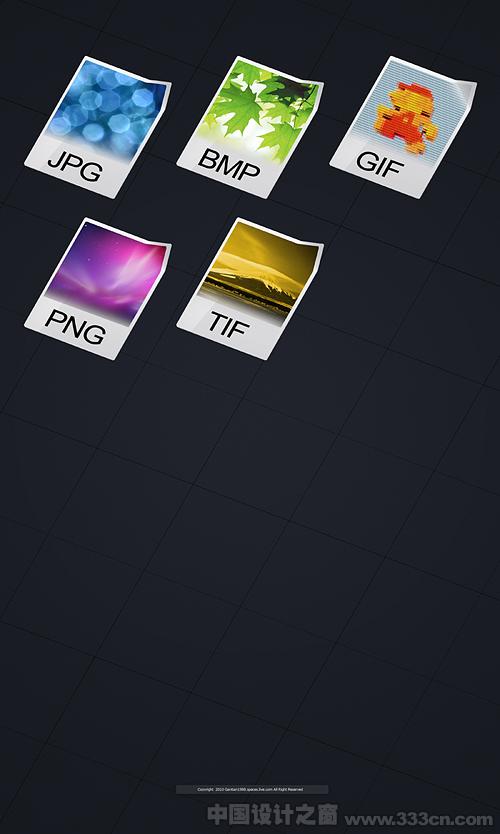Click the green maple leaves preview image
The image size is (500, 834).
click(261, 109)
